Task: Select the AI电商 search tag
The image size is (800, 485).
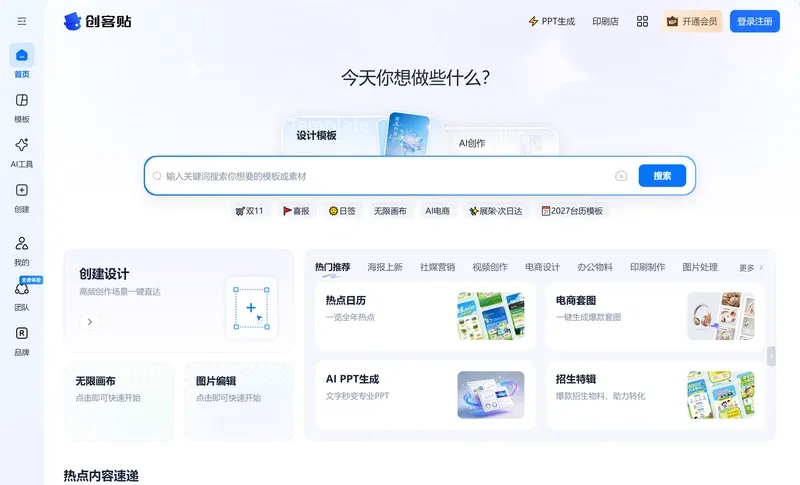Action: point(437,211)
